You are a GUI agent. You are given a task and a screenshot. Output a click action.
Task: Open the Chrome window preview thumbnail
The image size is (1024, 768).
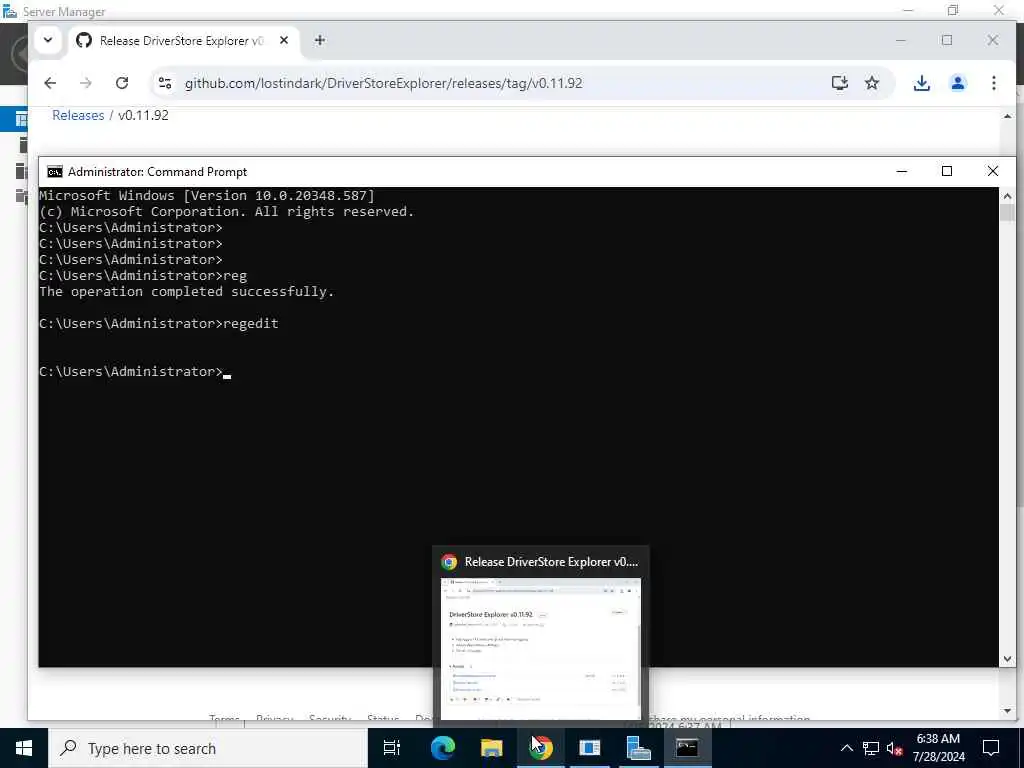point(541,648)
